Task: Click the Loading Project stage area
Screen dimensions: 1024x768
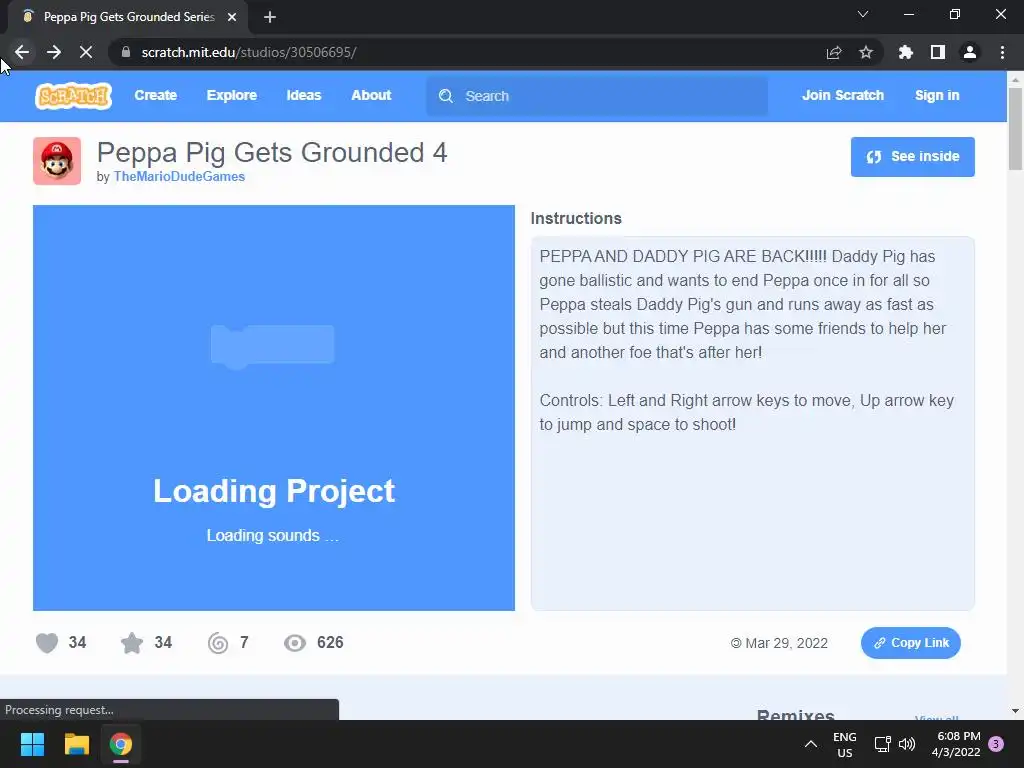Action: (274, 408)
